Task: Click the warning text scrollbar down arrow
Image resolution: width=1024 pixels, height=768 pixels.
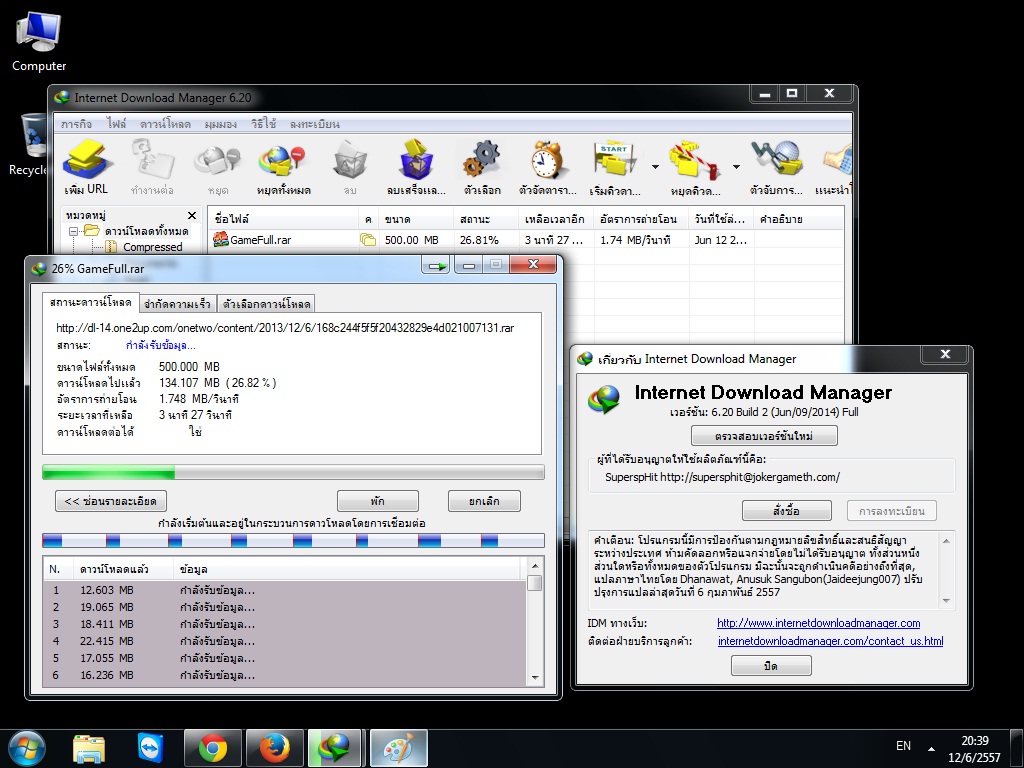Action: pos(946,601)
